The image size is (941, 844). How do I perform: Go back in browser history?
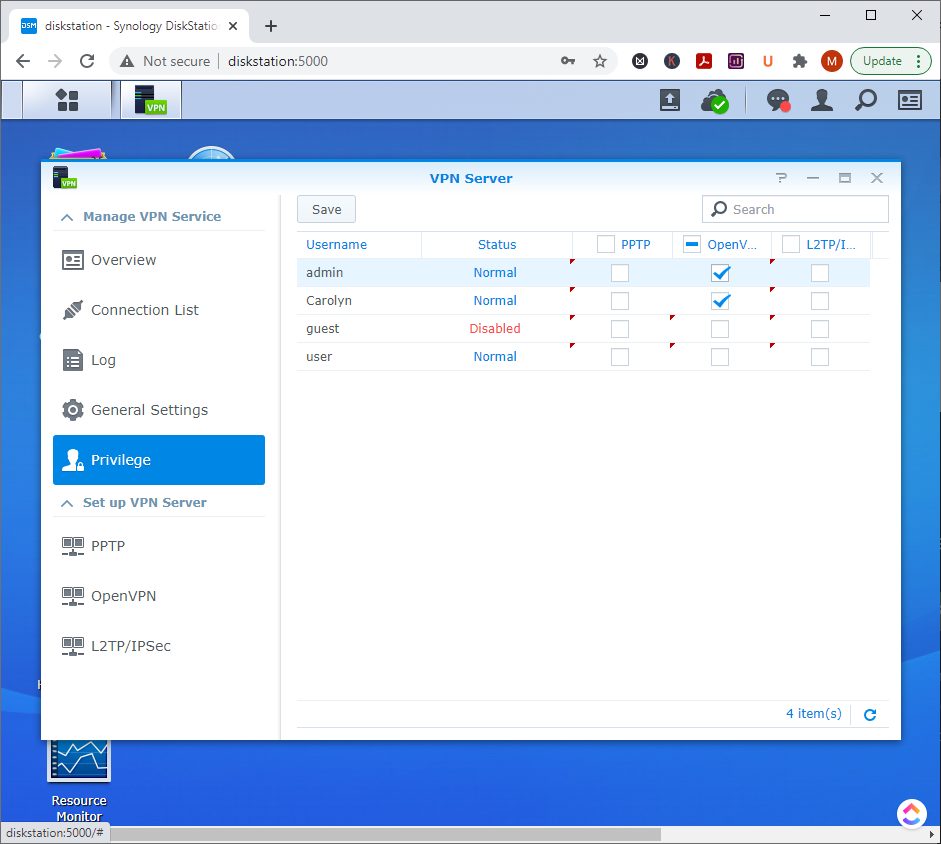23,61
